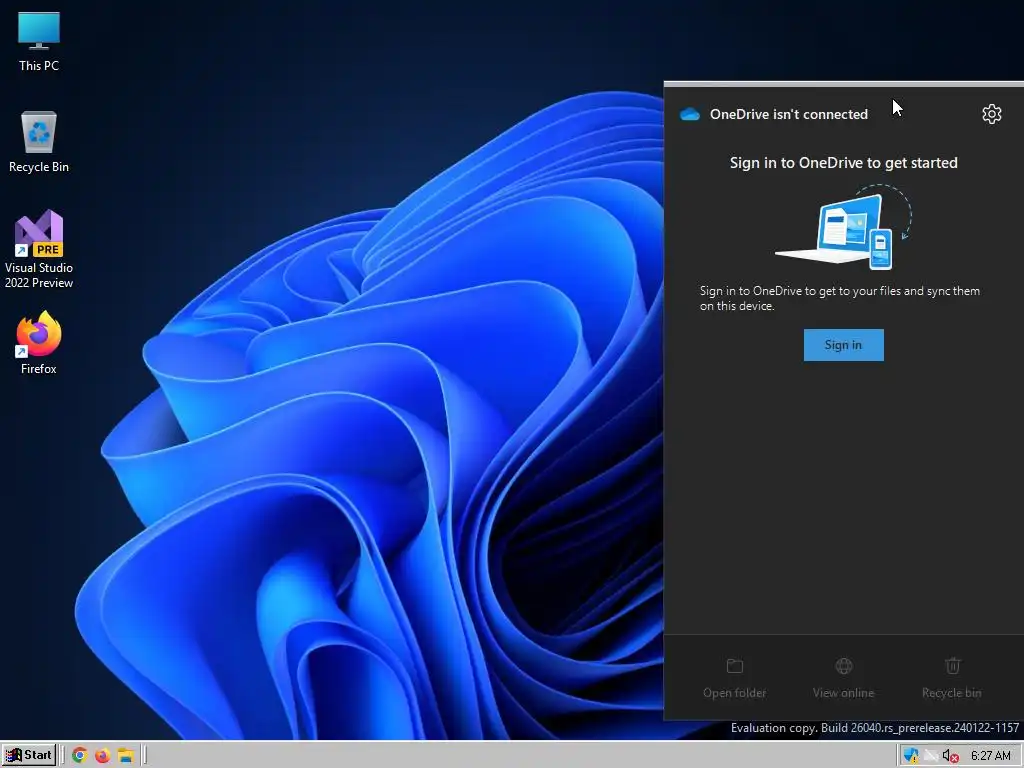The height and width of the screenshot is (768, 1024).
Task: Click the Sign in button
Action: 843,345
